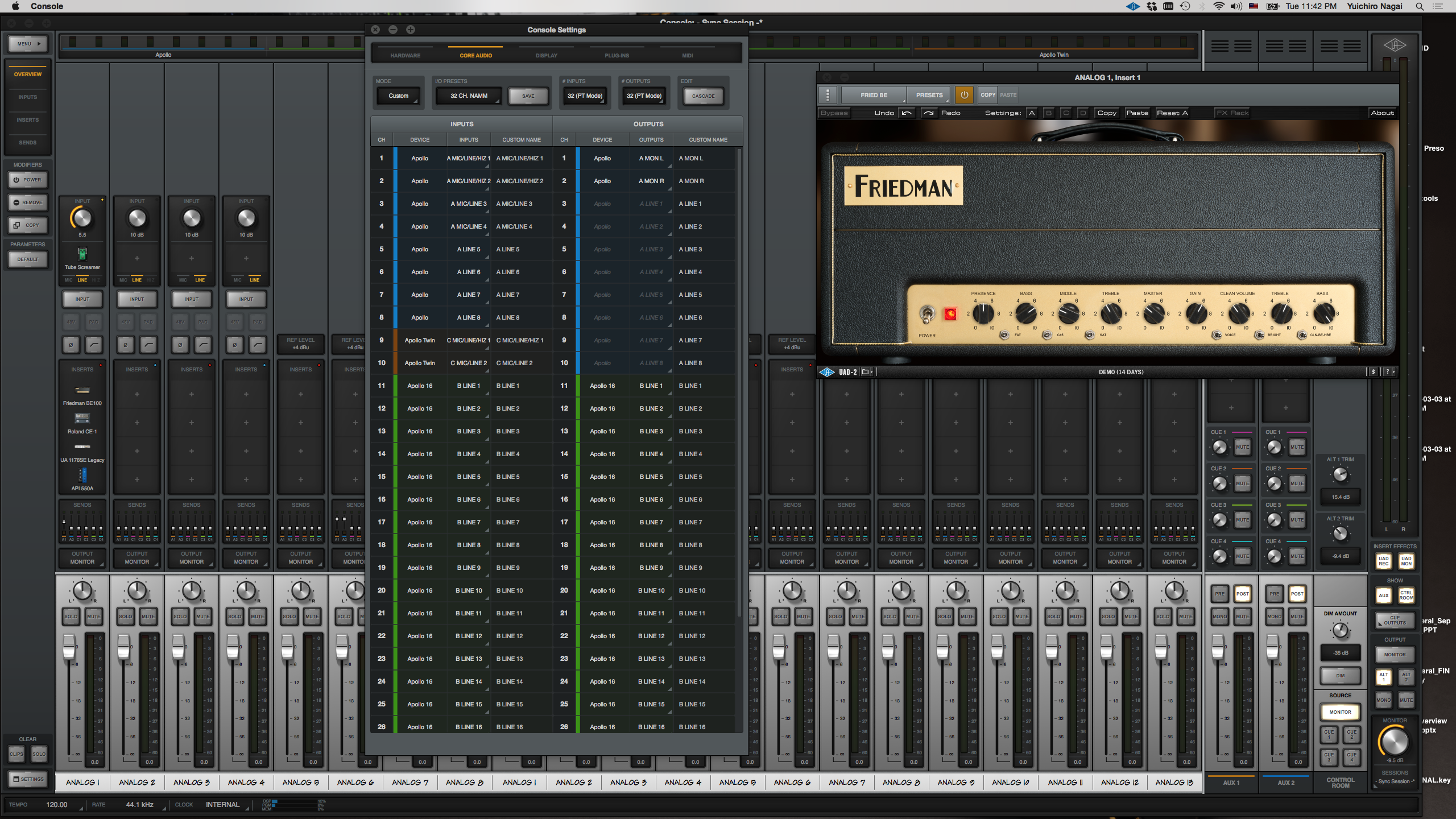
Task: Click the Redo arrow in plug-in toolbar
Action: pos(928,113)
